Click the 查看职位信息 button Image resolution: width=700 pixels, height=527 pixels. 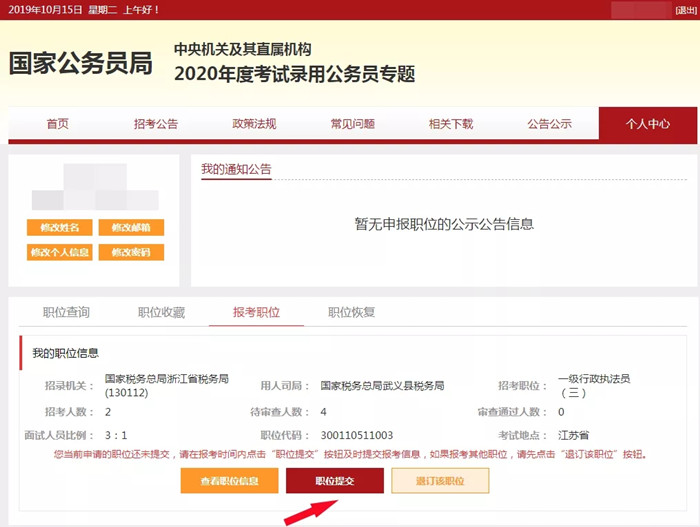click(x=229, y=481)
